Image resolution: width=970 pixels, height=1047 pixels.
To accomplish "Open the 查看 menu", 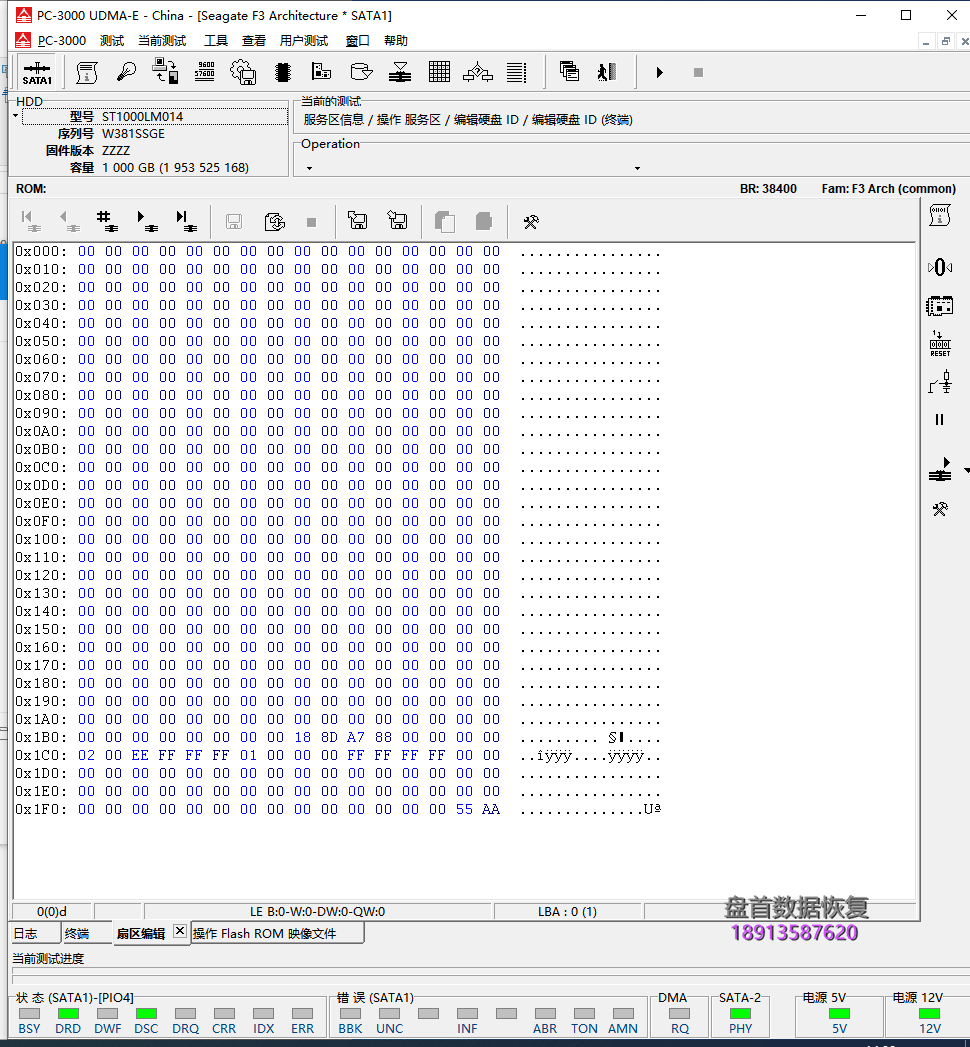I will [x=254, y=41].
